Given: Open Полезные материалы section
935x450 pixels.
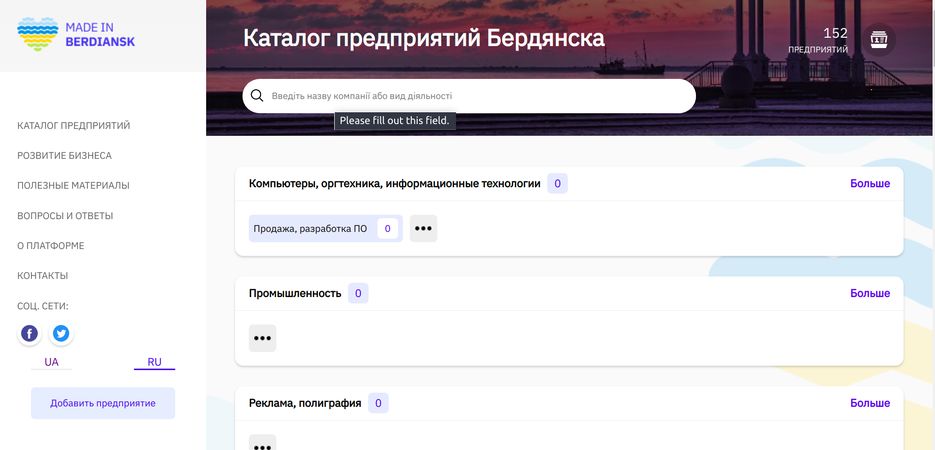Looking at the screenshot, I should tap(73, 186).
